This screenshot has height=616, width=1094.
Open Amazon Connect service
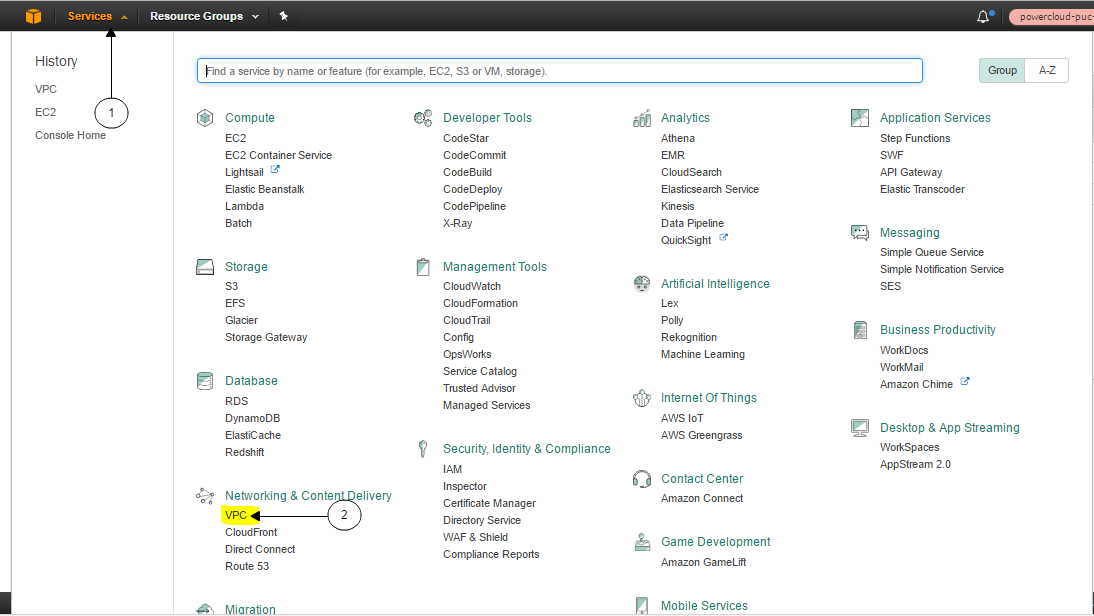[x=702, y=498]
